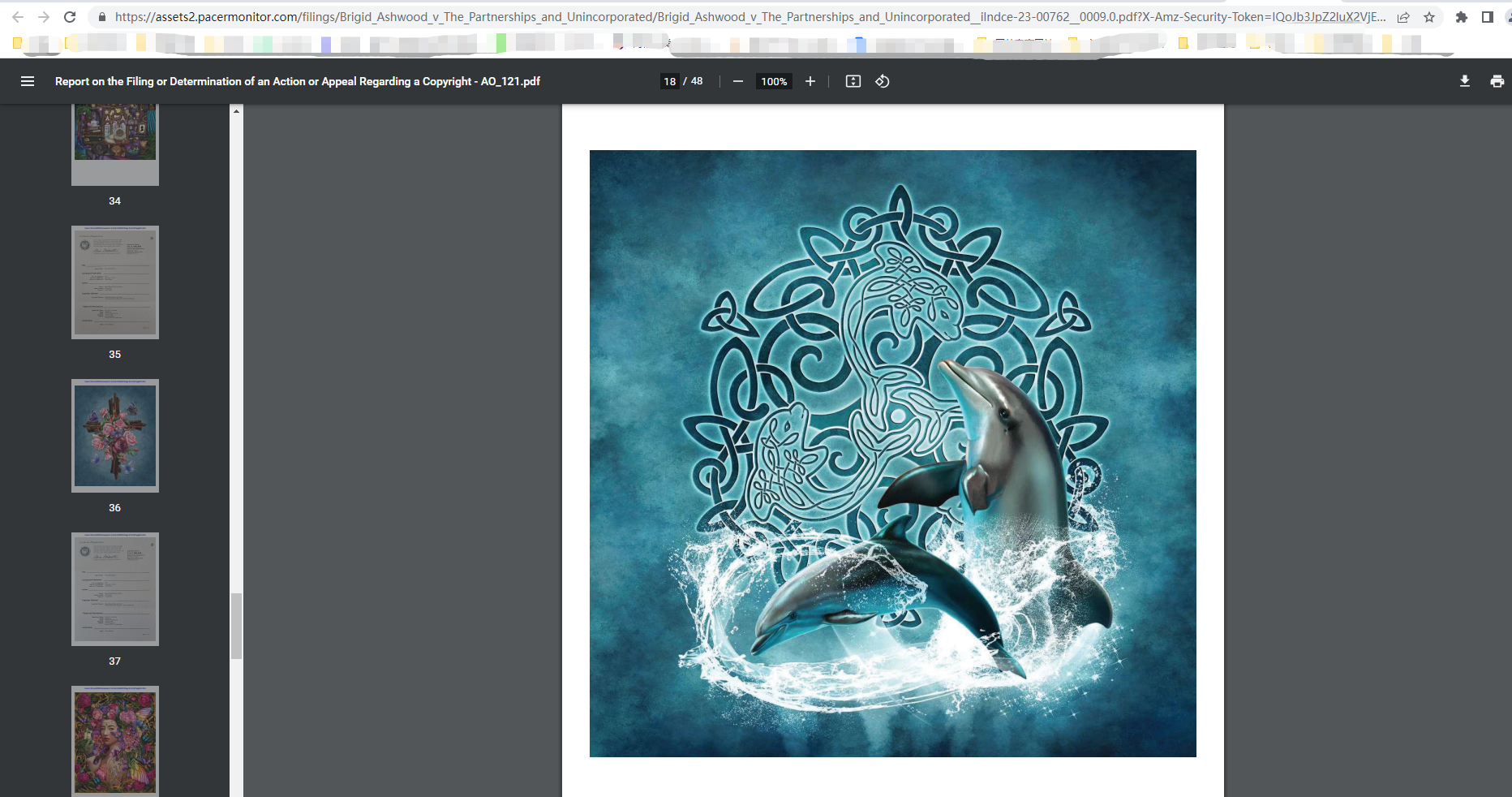Image resolution: width=1512 pixels, height=797 pixels.
Task: Bookmark this tab with the star
Action: click(1429, 17)
